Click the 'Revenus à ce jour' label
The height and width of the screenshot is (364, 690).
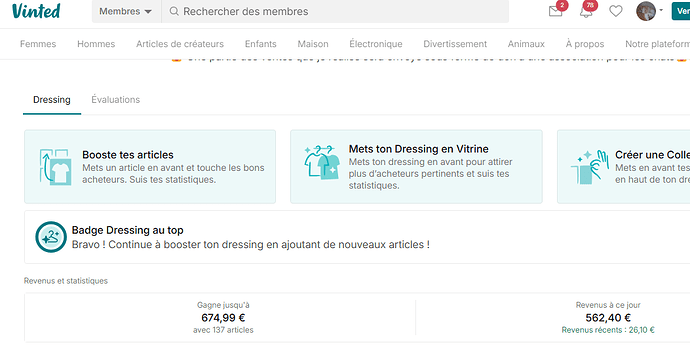pos(608,305)
